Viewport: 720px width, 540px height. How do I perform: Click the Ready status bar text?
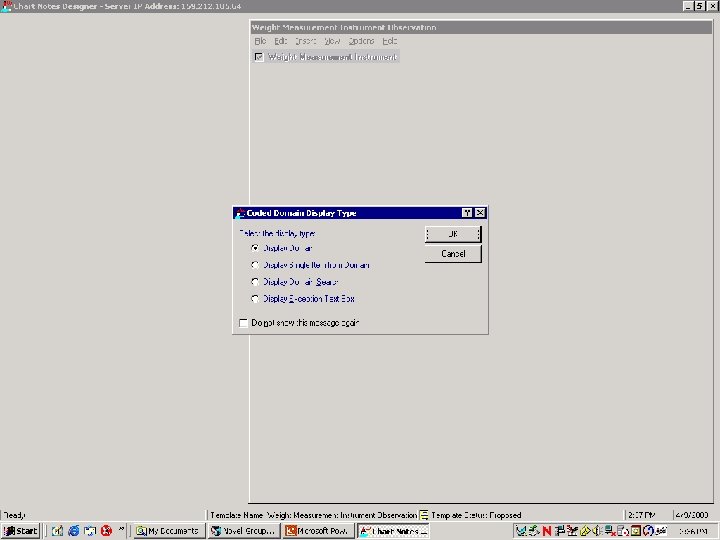[15, 515]
